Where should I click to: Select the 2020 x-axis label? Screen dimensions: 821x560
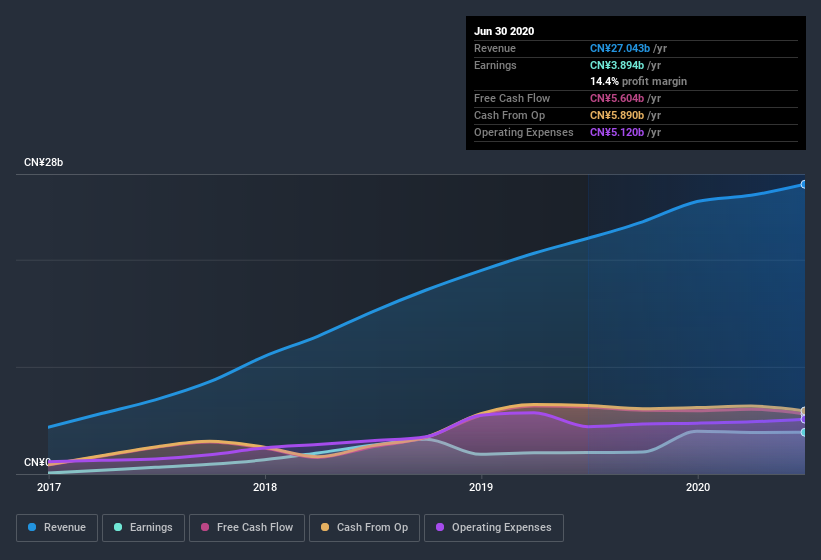click(698, 487)
